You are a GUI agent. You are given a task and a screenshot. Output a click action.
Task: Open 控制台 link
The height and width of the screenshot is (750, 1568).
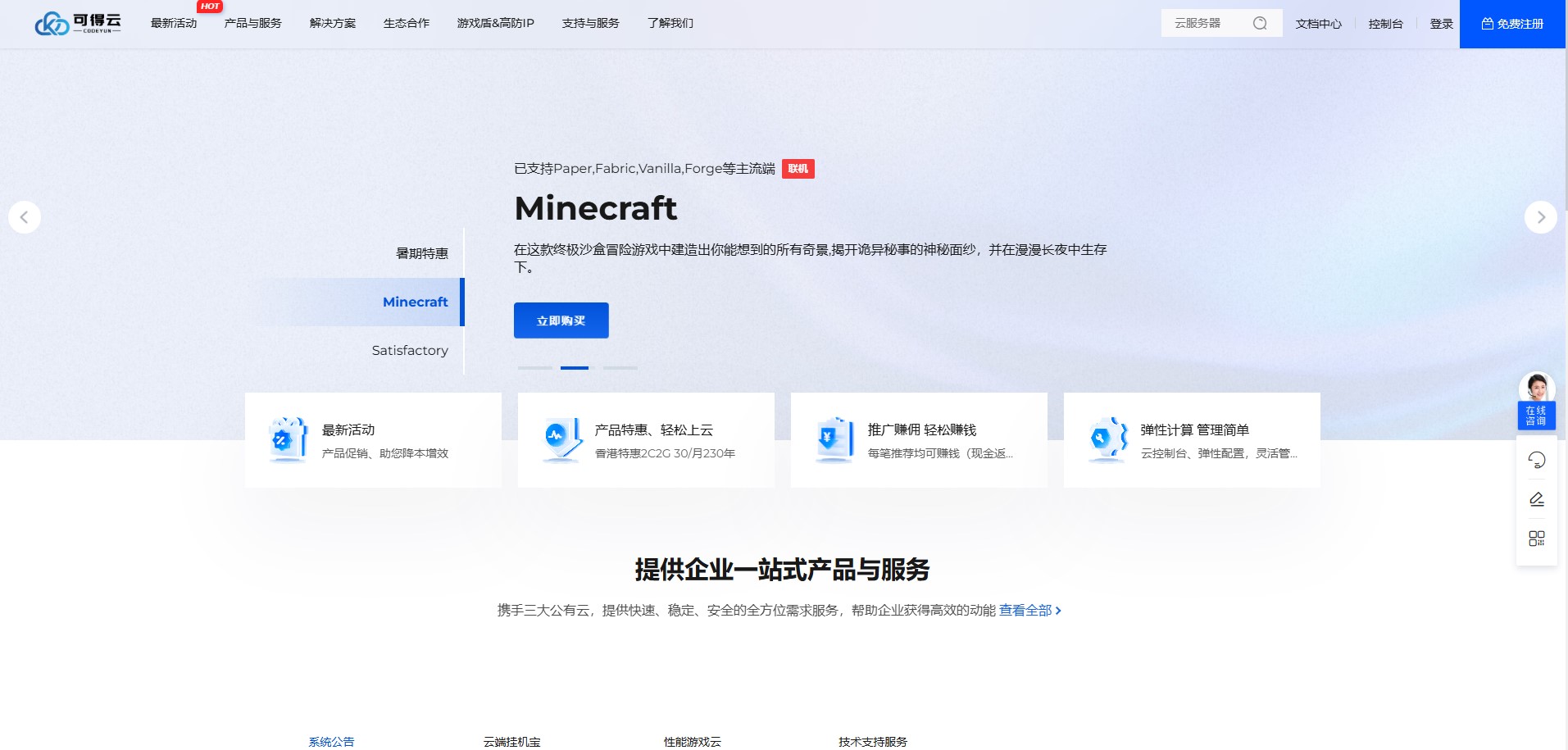(1386, 24)
